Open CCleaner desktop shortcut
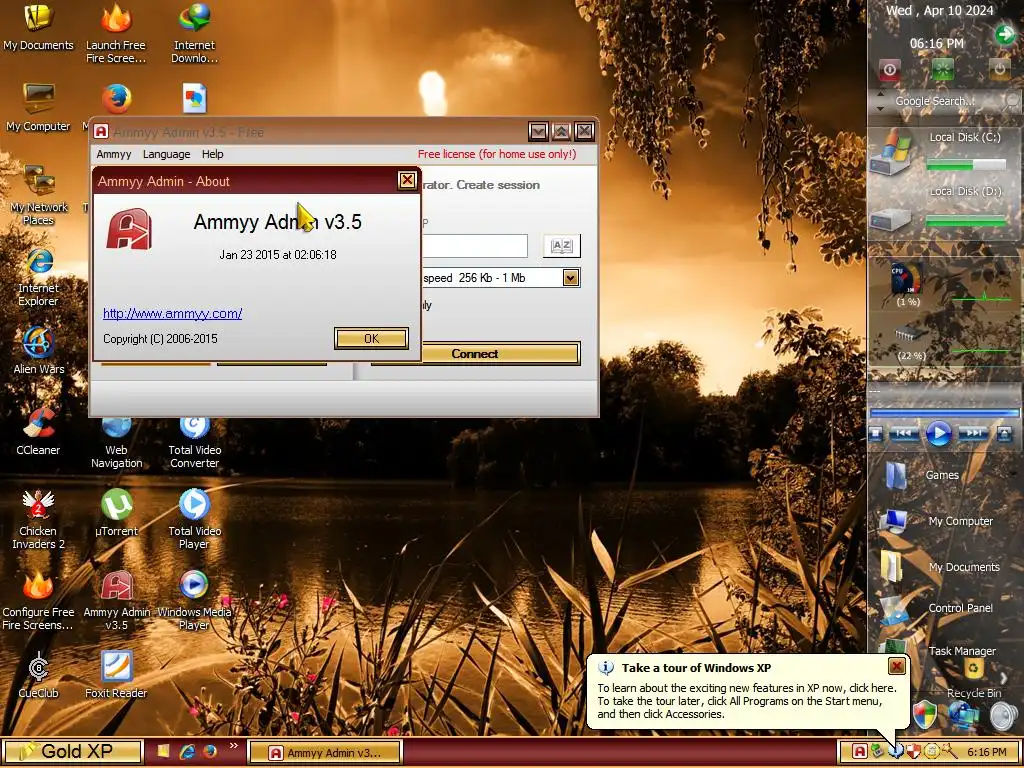Screen dimensions: 1024x768 coord(38,432)
